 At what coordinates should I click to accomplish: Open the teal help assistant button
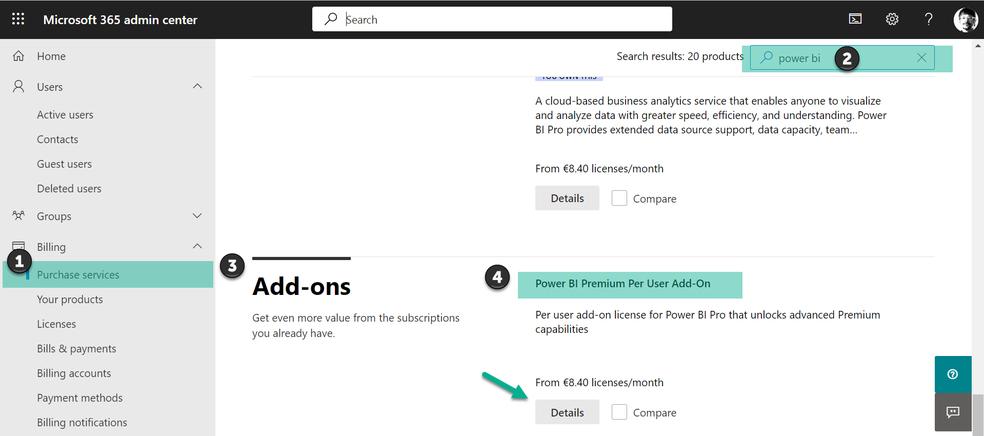pos(953,375)
